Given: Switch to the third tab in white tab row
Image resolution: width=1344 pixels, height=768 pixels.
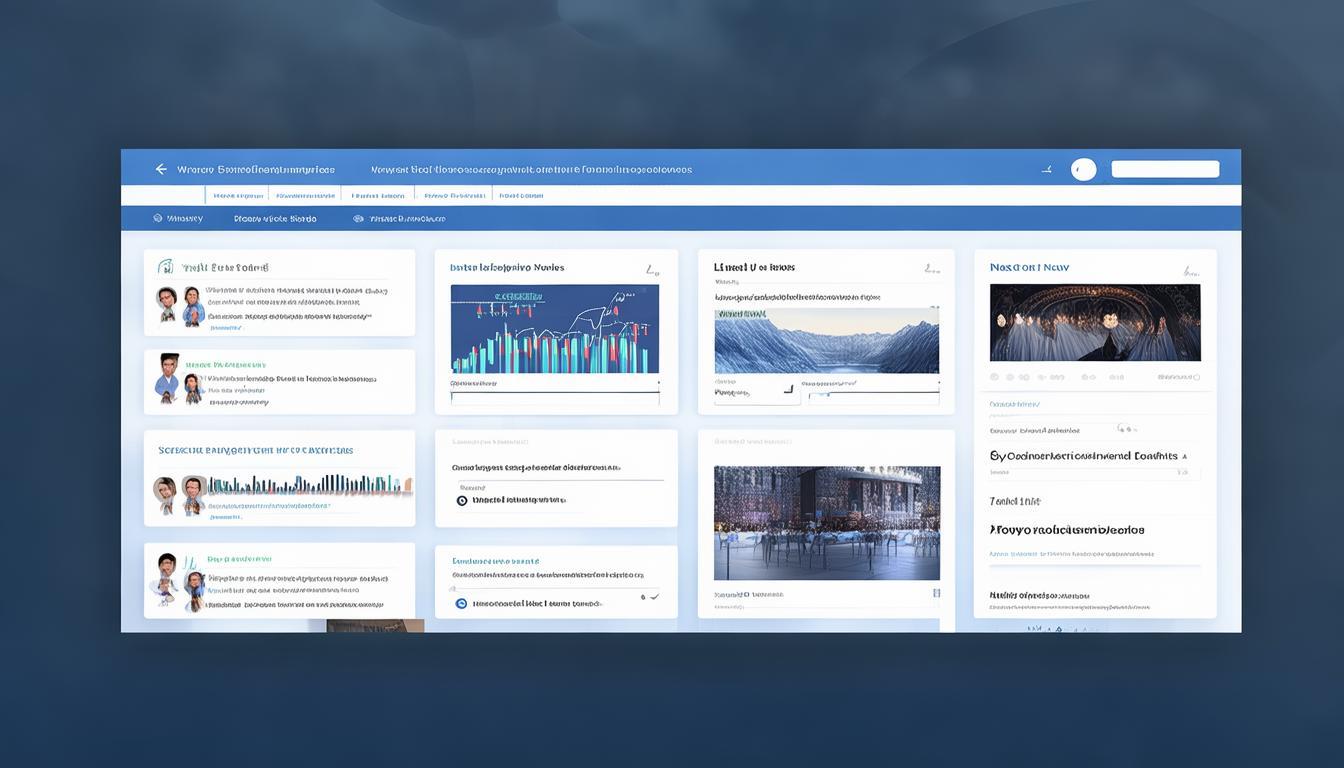Looking at the screenshot, I should click(x=379, y=196).
